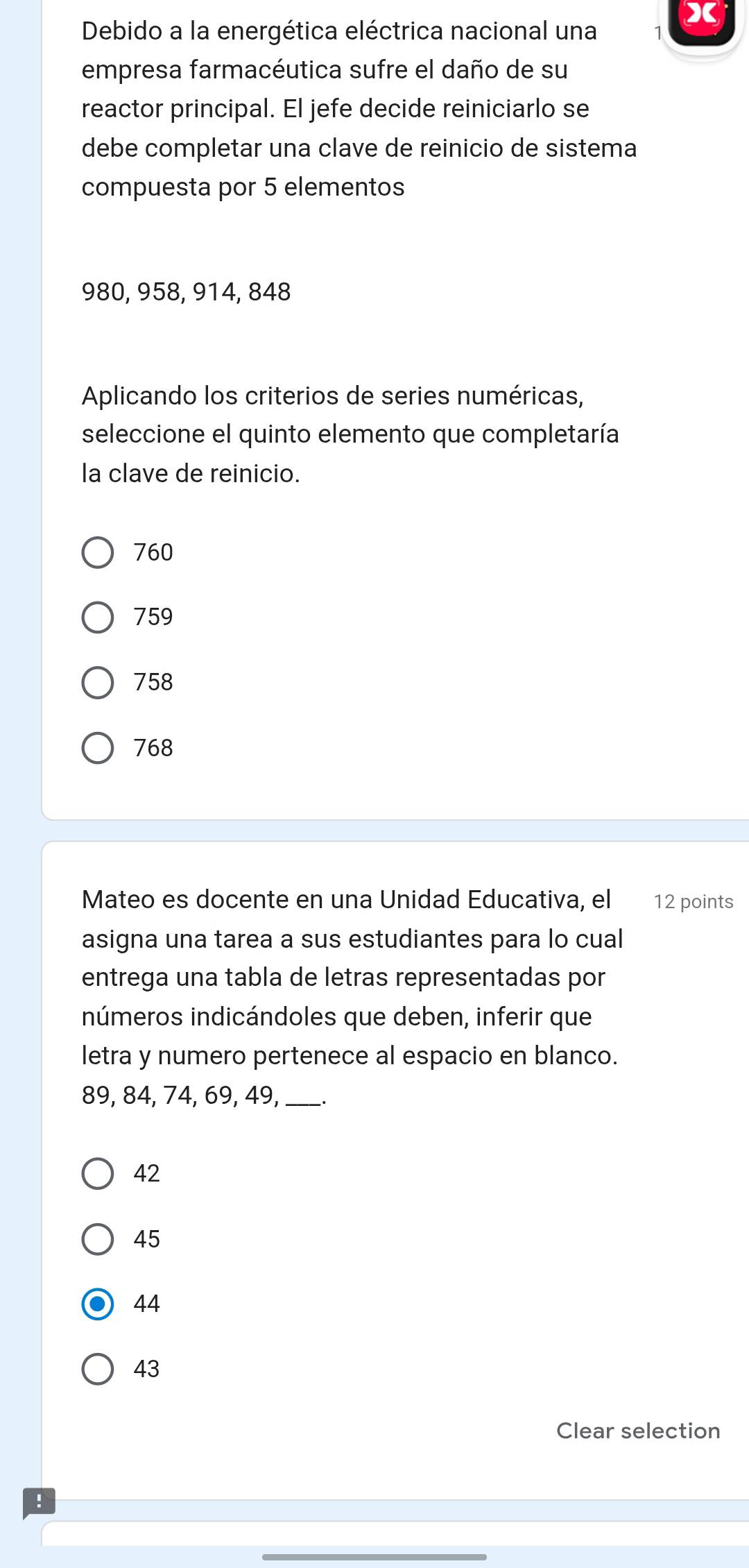This screenshot has width=749, height=1568.
Task: Choose the 759 radio button
Action: click(98, 617)
